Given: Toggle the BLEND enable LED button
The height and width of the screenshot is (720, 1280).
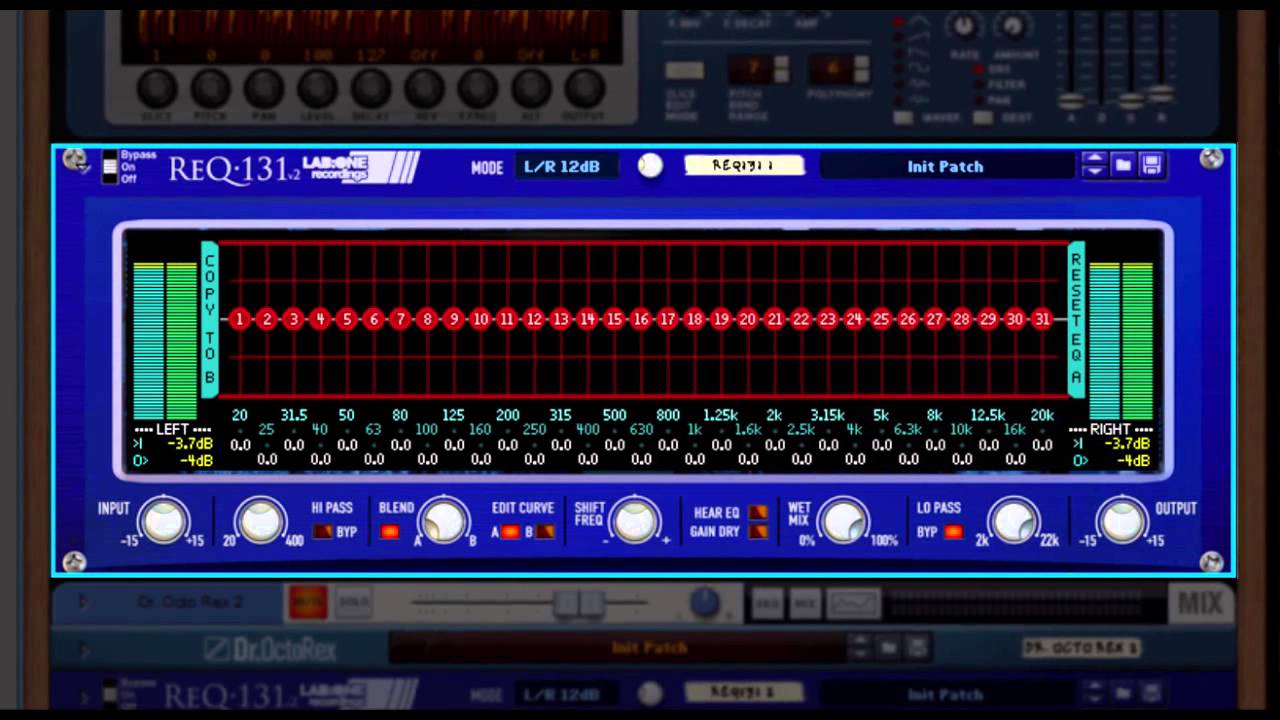Looking at the screenshot, I should [x=390, y=532].
